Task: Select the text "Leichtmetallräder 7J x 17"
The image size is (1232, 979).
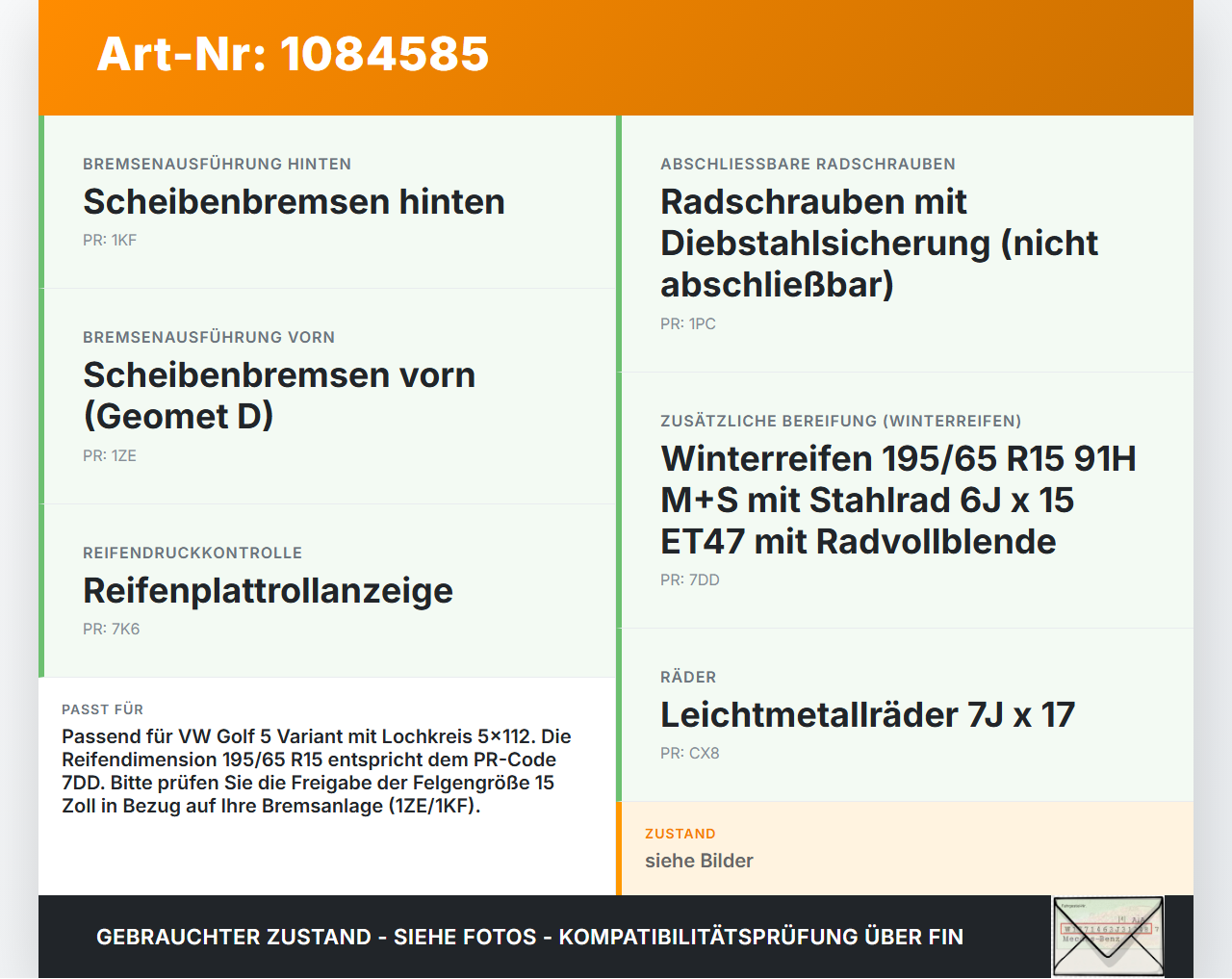Action: click(x=867, y=714)
